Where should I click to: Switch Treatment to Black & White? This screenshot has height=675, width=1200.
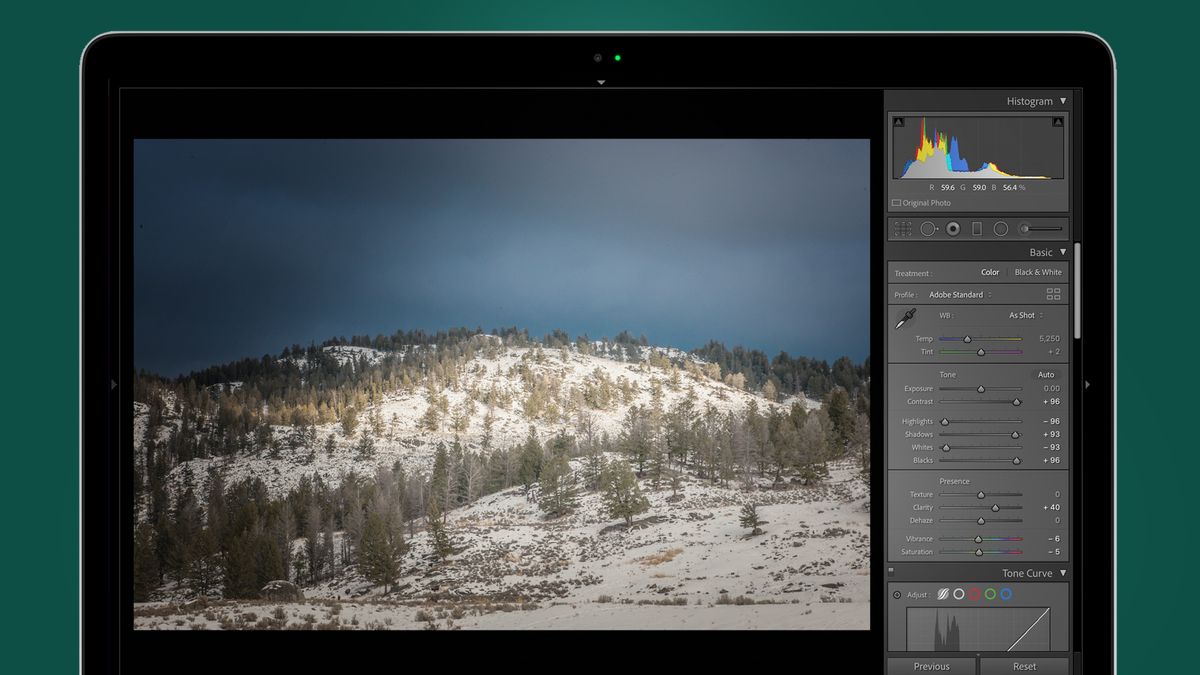[1038, 271]
